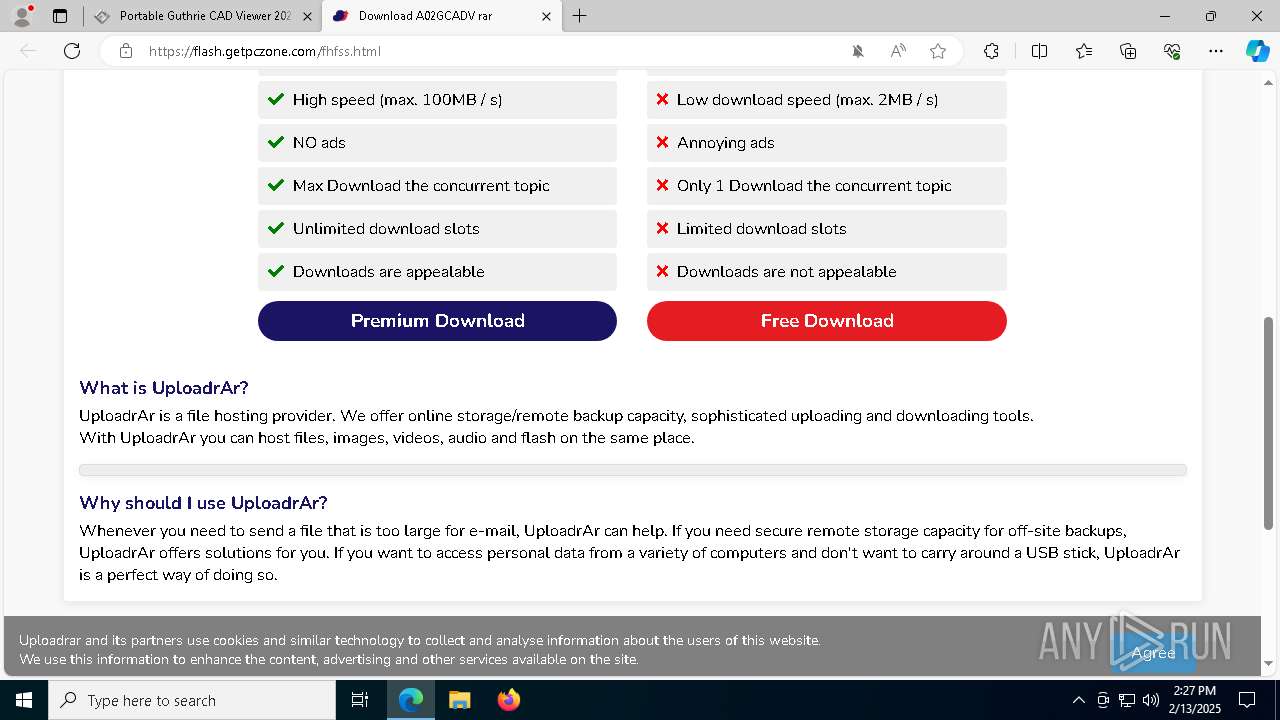
Task: Click the page vertical scrollbar thumb
Action: point(1269,423)
